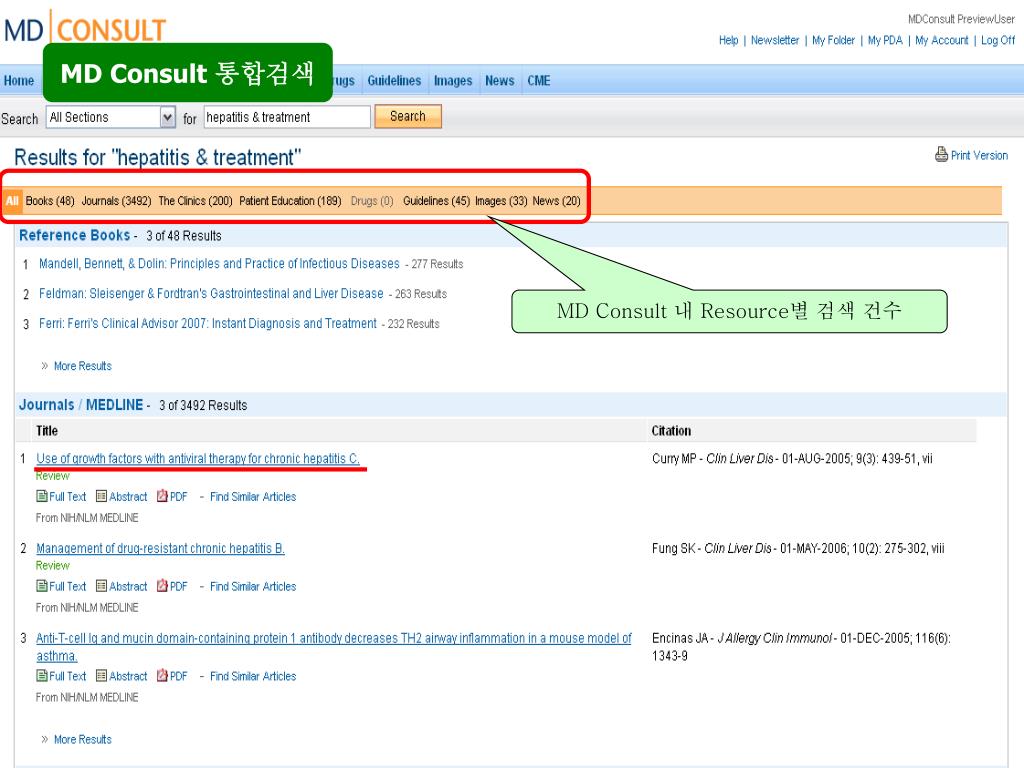1024x768 pixels.
Task: Click the '277 Results' count text
Action: click(x=437, y=264)
